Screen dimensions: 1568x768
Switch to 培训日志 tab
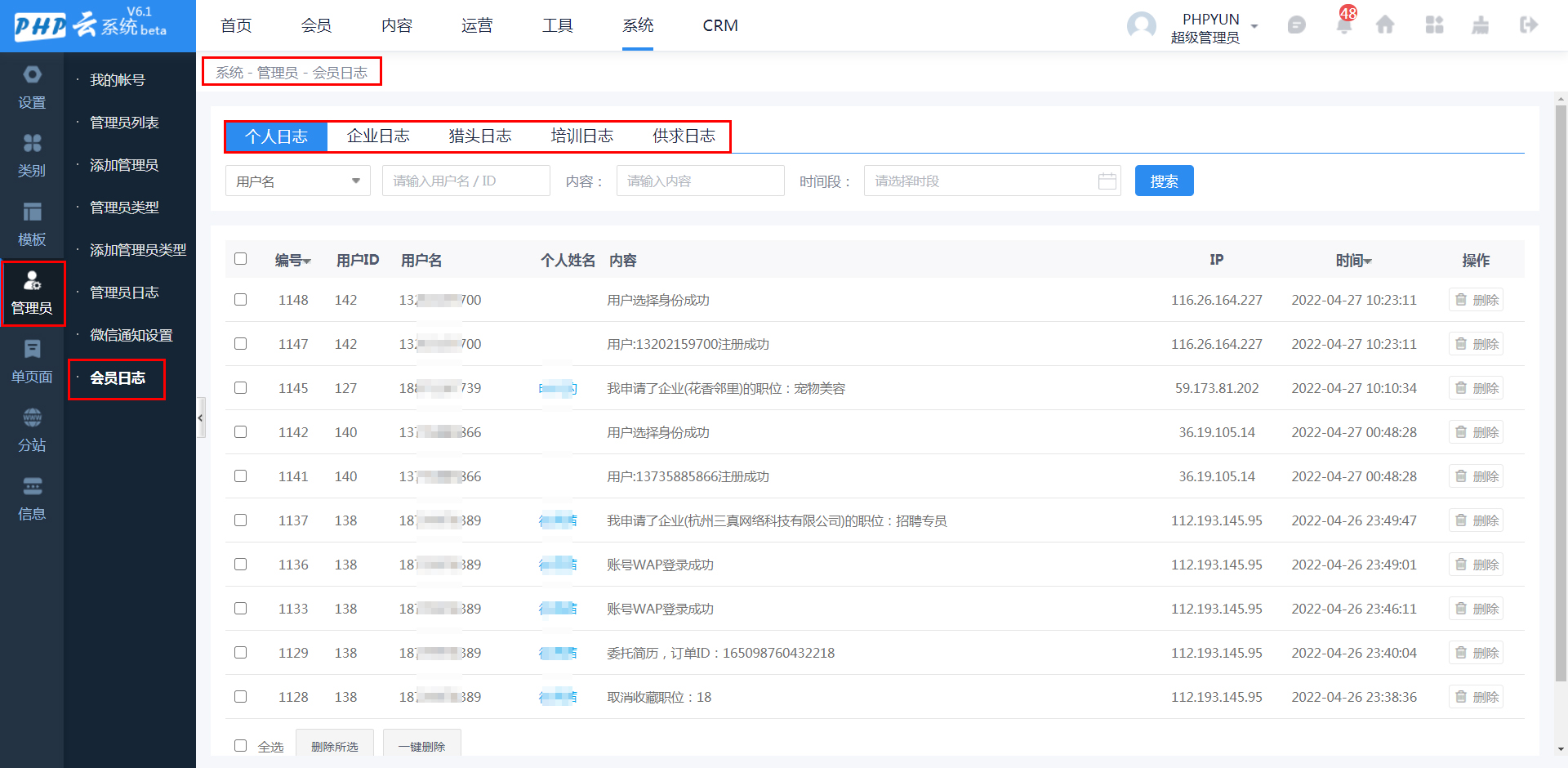(x=582, y=136)
